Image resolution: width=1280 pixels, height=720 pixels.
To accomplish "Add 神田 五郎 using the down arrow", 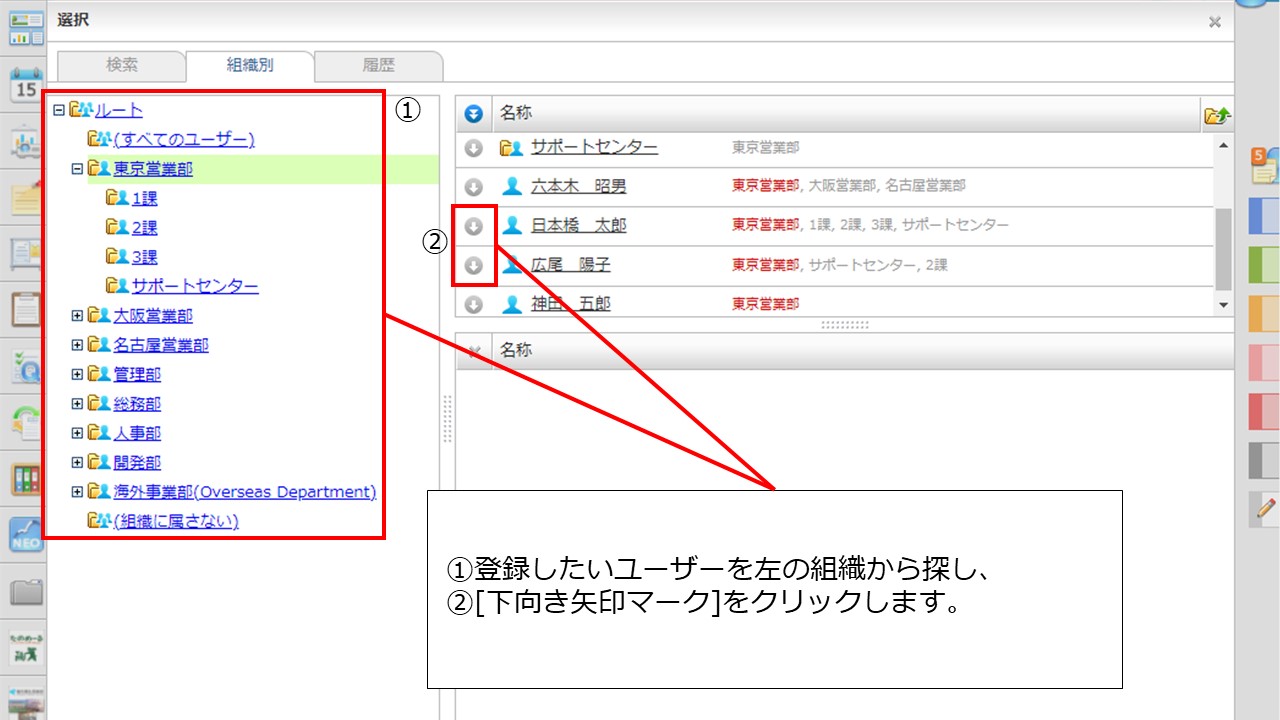I will pyautogui.click(x=474, y=304).
